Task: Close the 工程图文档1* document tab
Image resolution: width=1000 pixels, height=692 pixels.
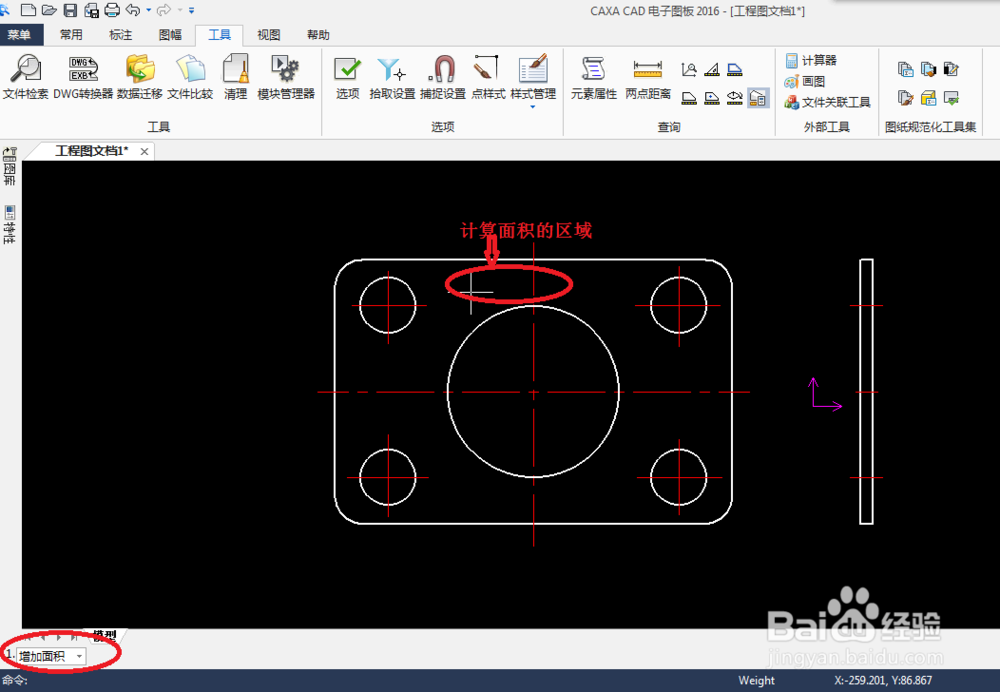Action: coord(144,152)
